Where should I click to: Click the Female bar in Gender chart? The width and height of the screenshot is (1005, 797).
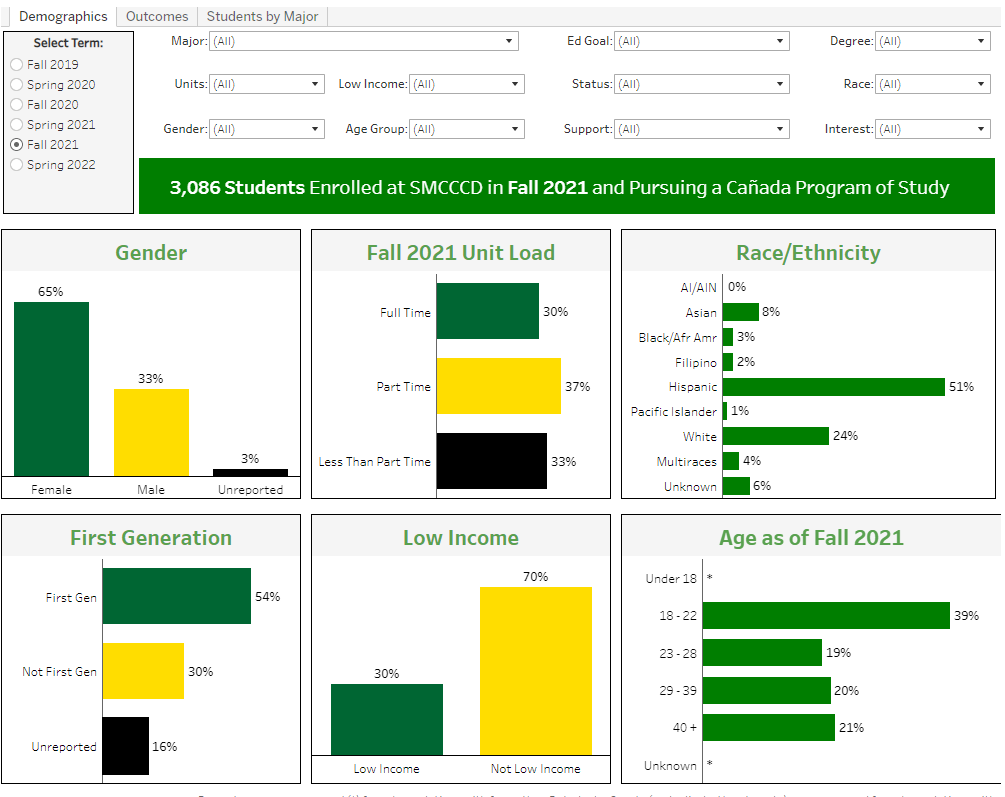(51, 389)
